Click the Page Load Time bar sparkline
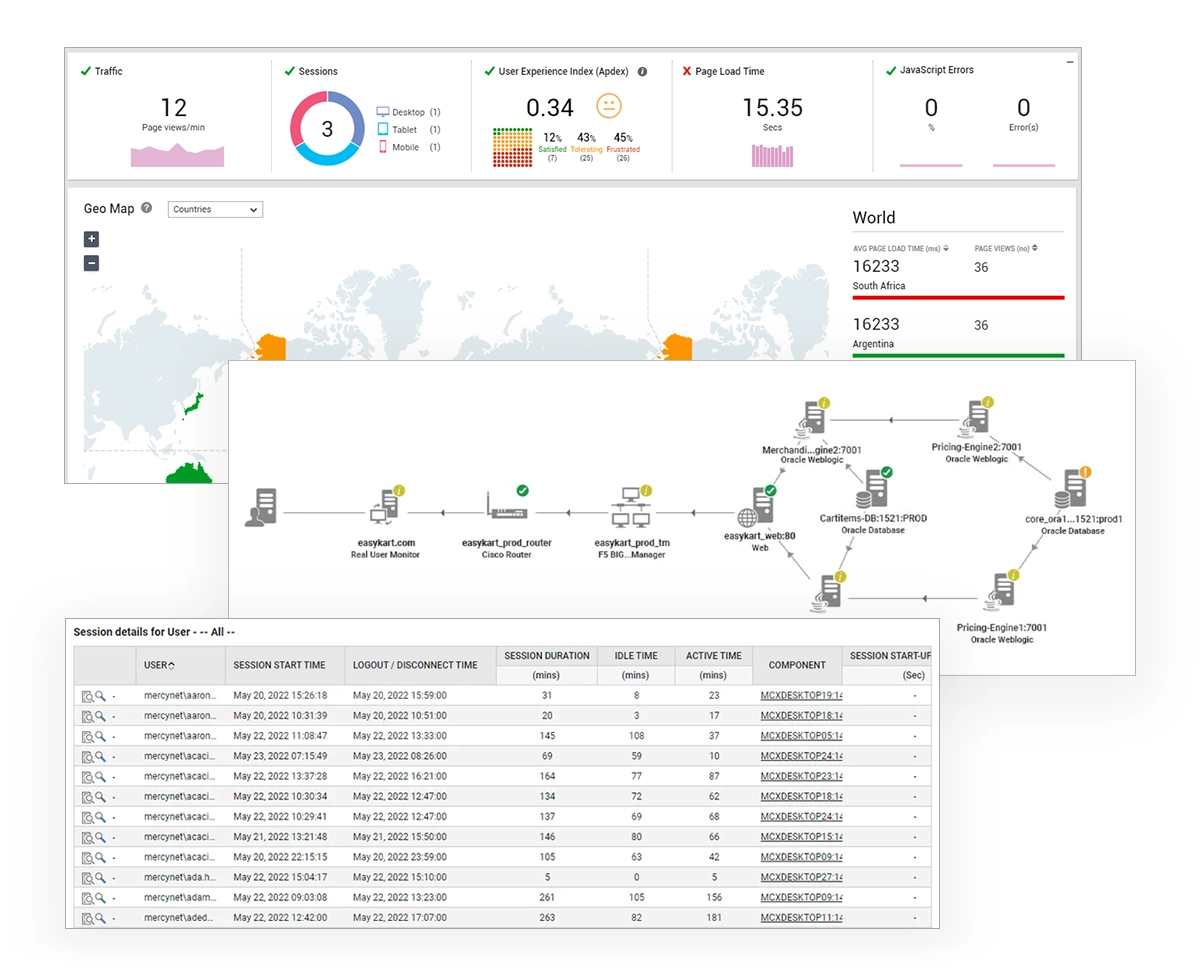This screenshot has height=976, width=1200. 772,155
